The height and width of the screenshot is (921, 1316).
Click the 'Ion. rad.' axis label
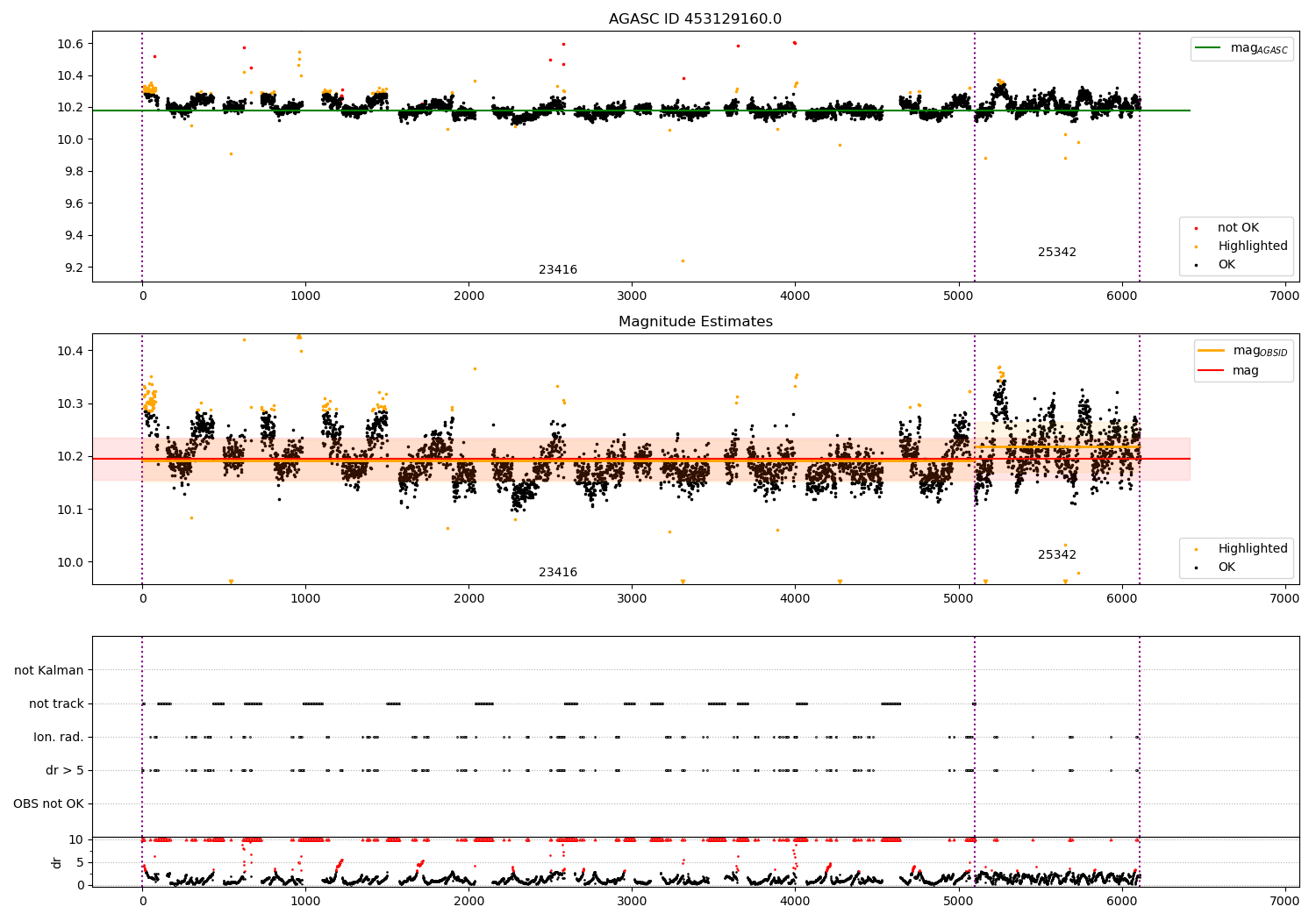pos(59,737)
